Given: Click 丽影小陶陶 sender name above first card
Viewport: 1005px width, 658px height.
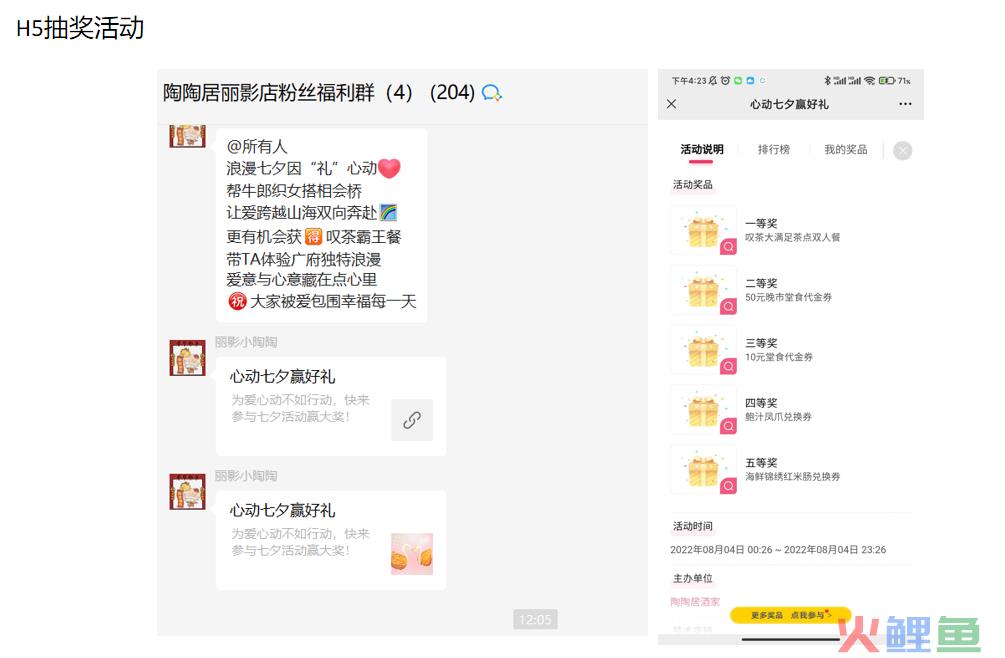Looking at the screenshot, I should 246,342.
